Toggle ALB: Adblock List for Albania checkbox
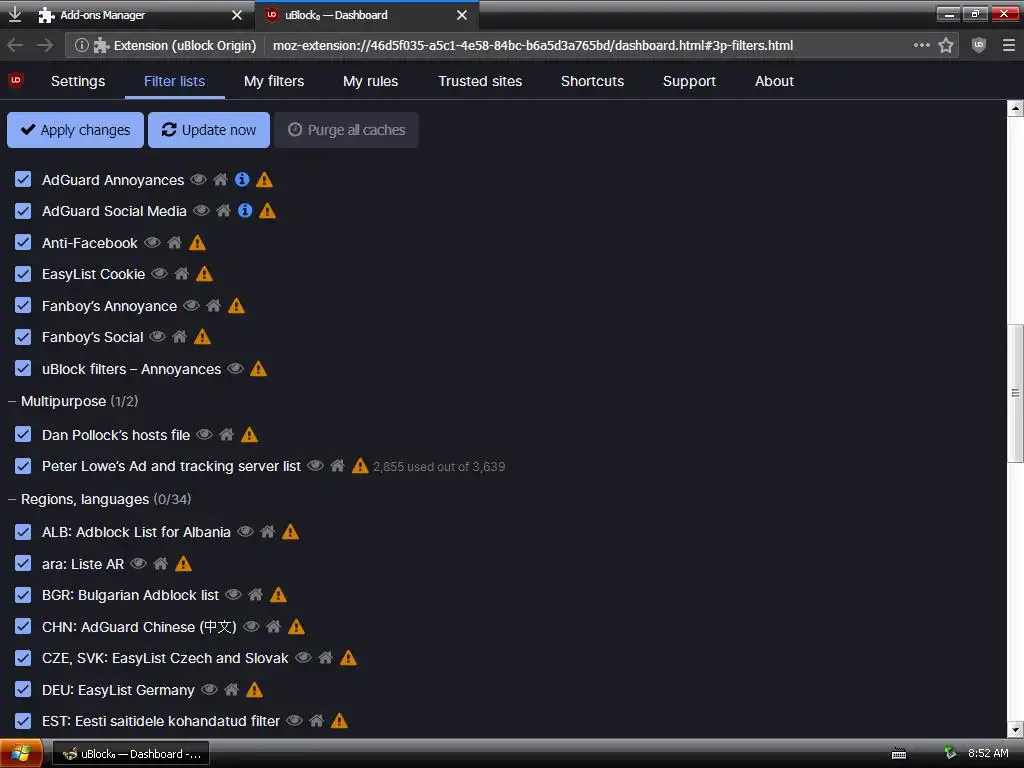This screenshot has width=1024, height=768. tap(23, 532)
